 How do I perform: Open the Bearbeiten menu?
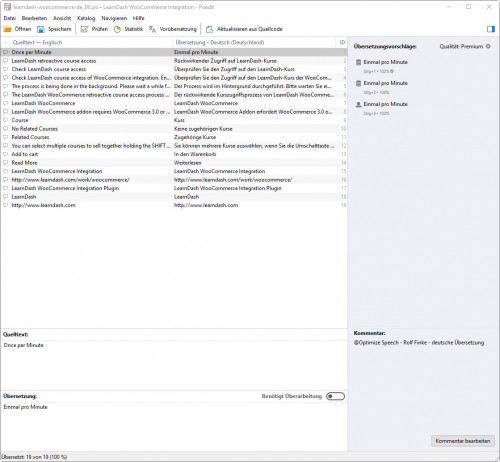(34, 18)
